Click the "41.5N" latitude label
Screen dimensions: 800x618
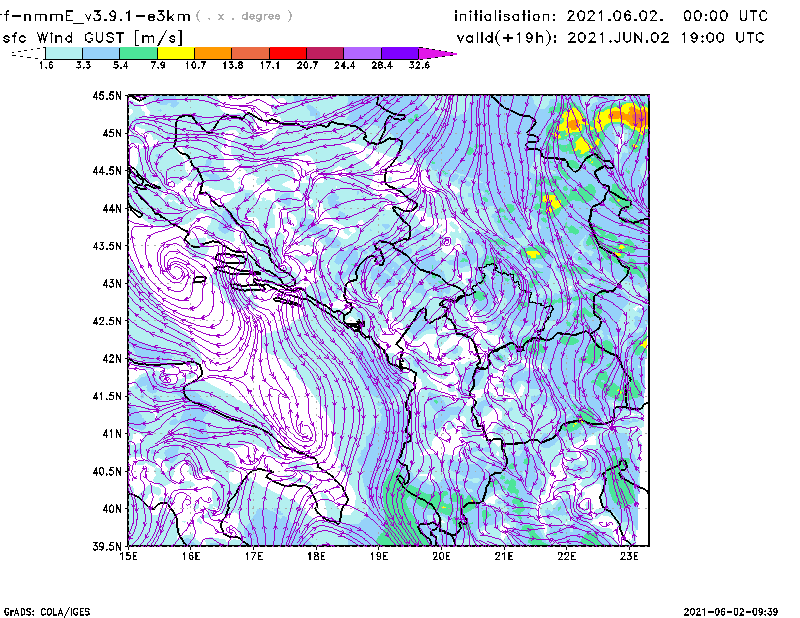pyautogui.click(x=107, y=396)
